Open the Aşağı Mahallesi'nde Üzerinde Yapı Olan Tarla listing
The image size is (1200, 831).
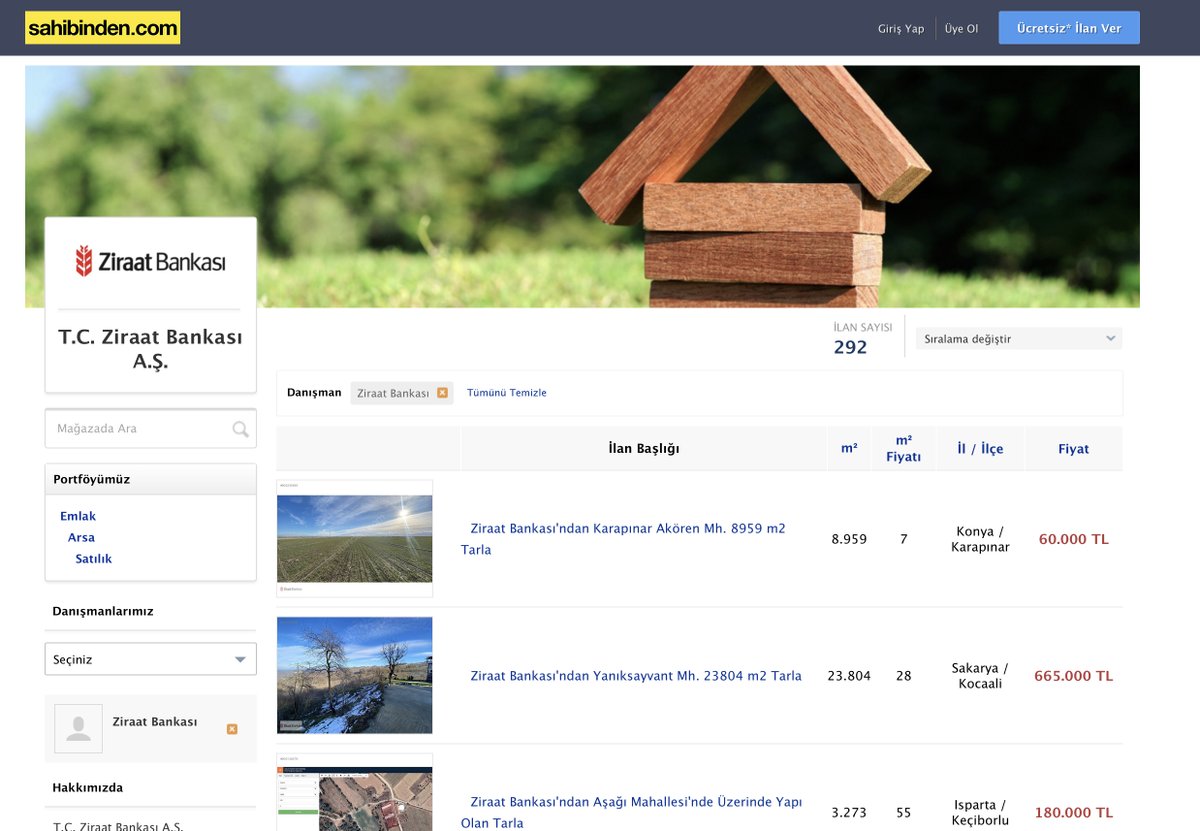[631, 813]
